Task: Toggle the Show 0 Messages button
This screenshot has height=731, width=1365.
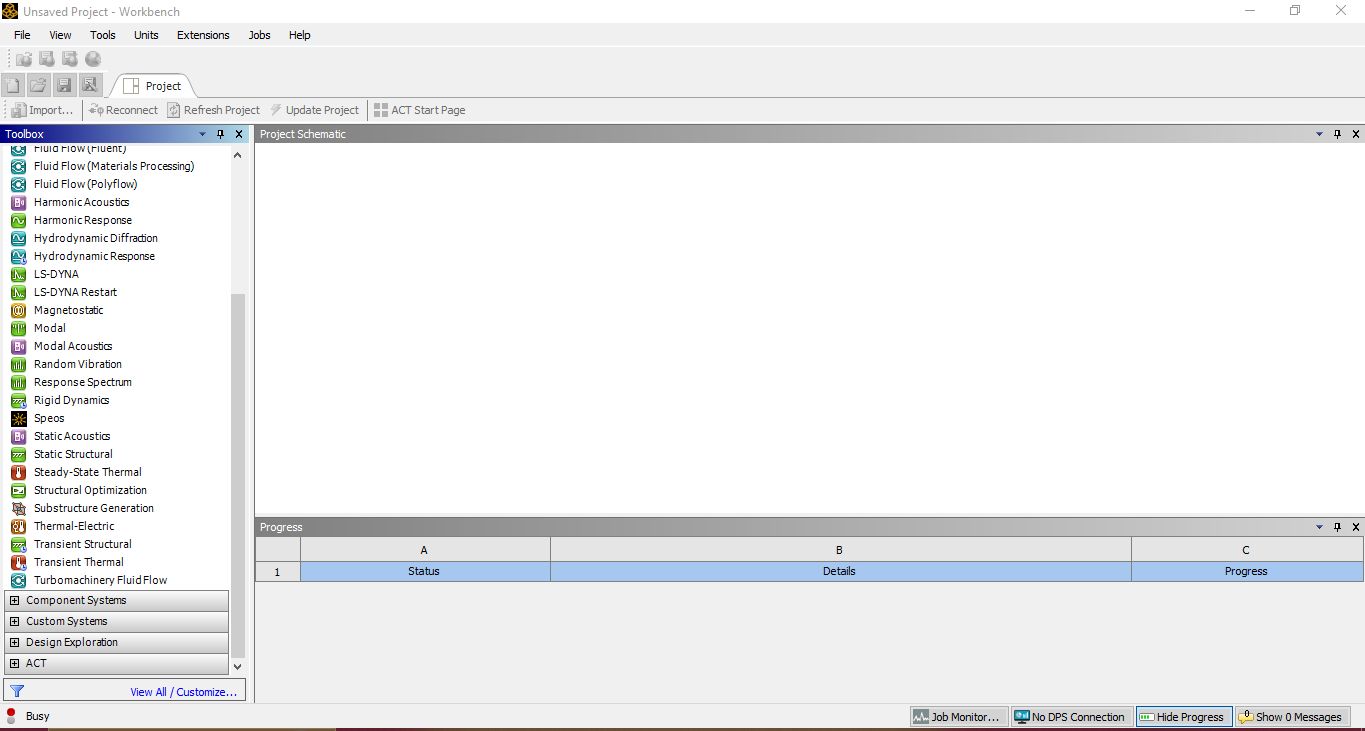Action: pos(1293,716)
